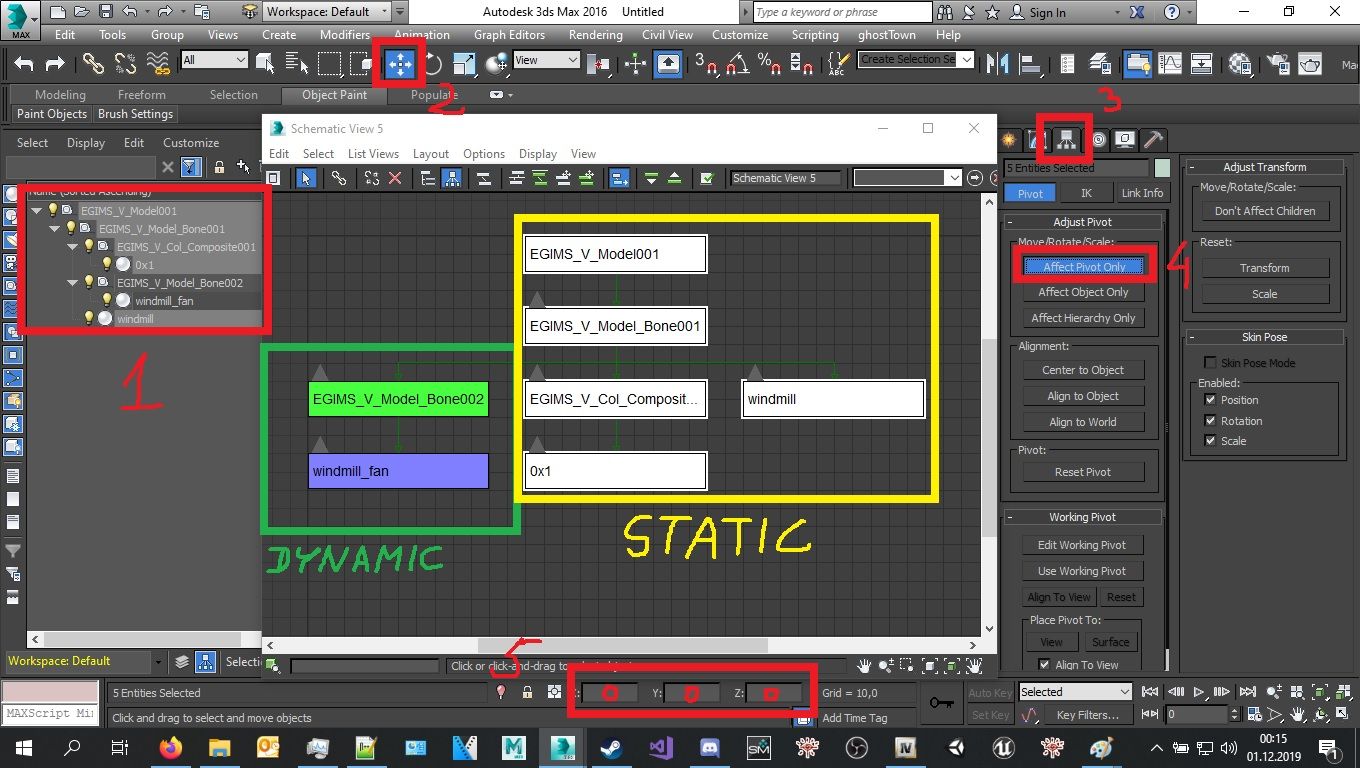Uncheck the Position checkbox under Enabled

[x=1211, y=400]
